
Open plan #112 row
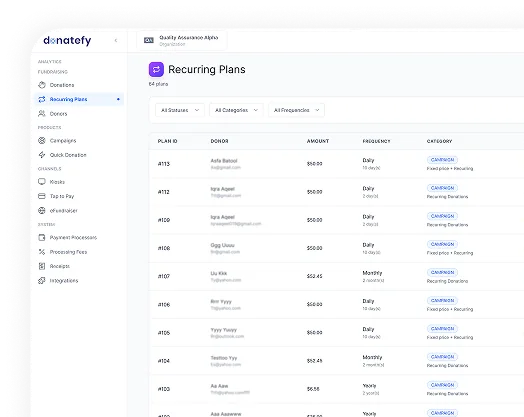pos(337,192)
